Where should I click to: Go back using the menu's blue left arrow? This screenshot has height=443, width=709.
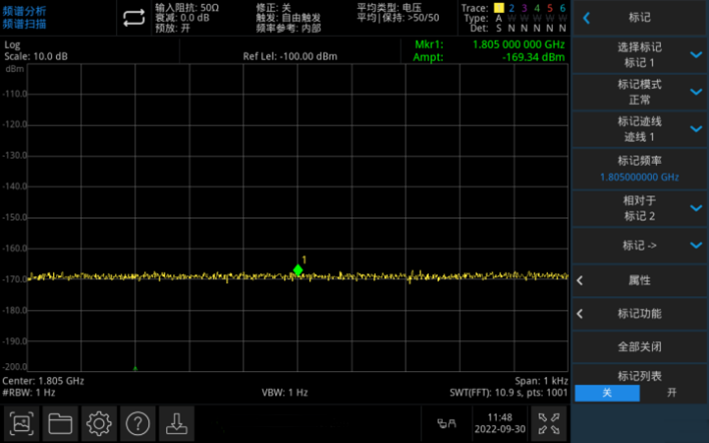click(586, 18)
